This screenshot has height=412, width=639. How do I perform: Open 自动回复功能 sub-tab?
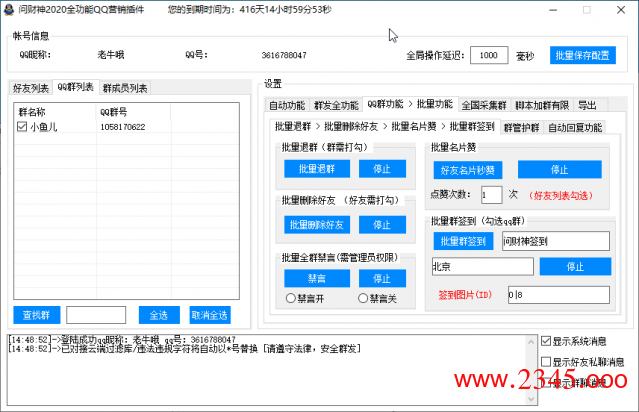pos(575,128)
